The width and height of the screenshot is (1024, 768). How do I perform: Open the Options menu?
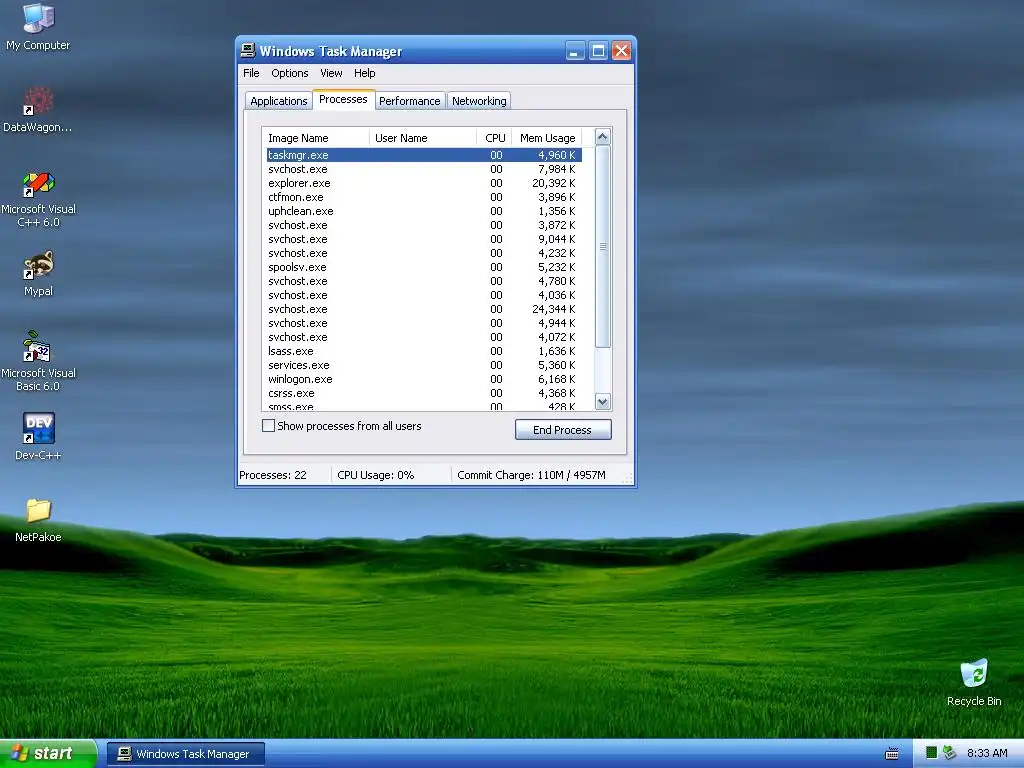pyautogui.click(x=289, y=73)
